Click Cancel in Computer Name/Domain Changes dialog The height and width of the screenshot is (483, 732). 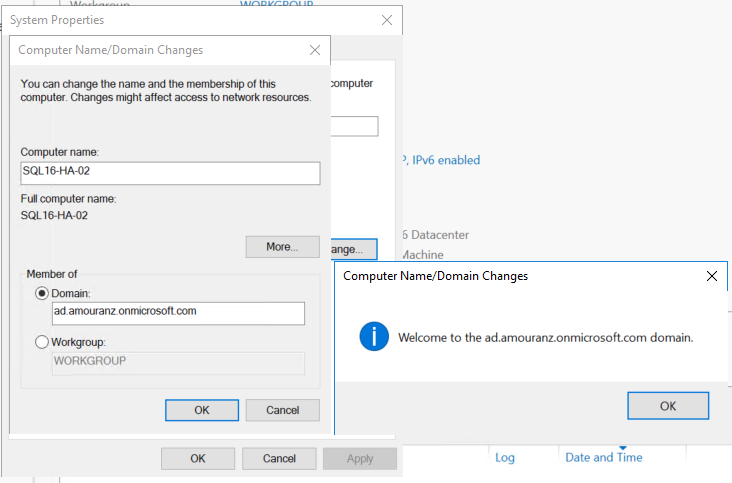282,410
